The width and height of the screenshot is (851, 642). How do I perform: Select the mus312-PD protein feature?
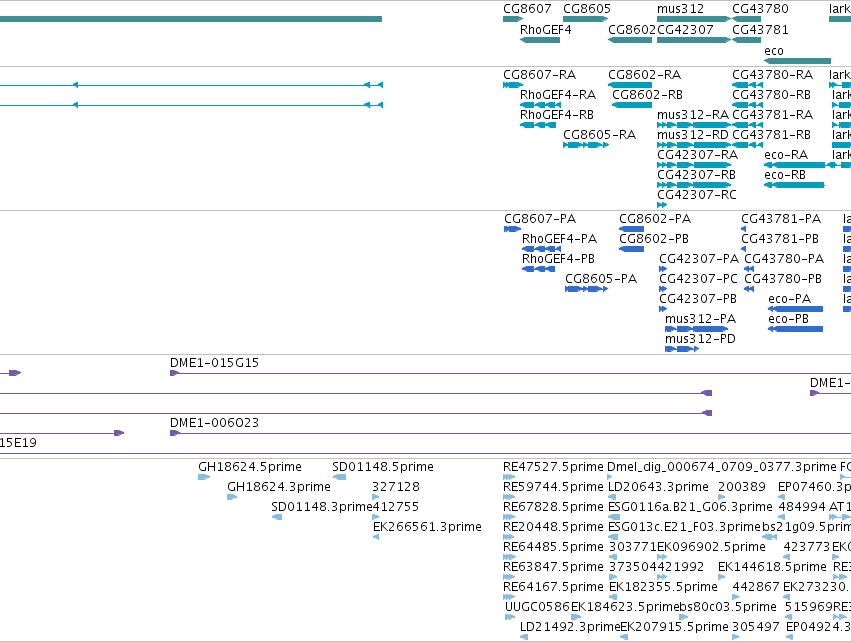[682, 349]
